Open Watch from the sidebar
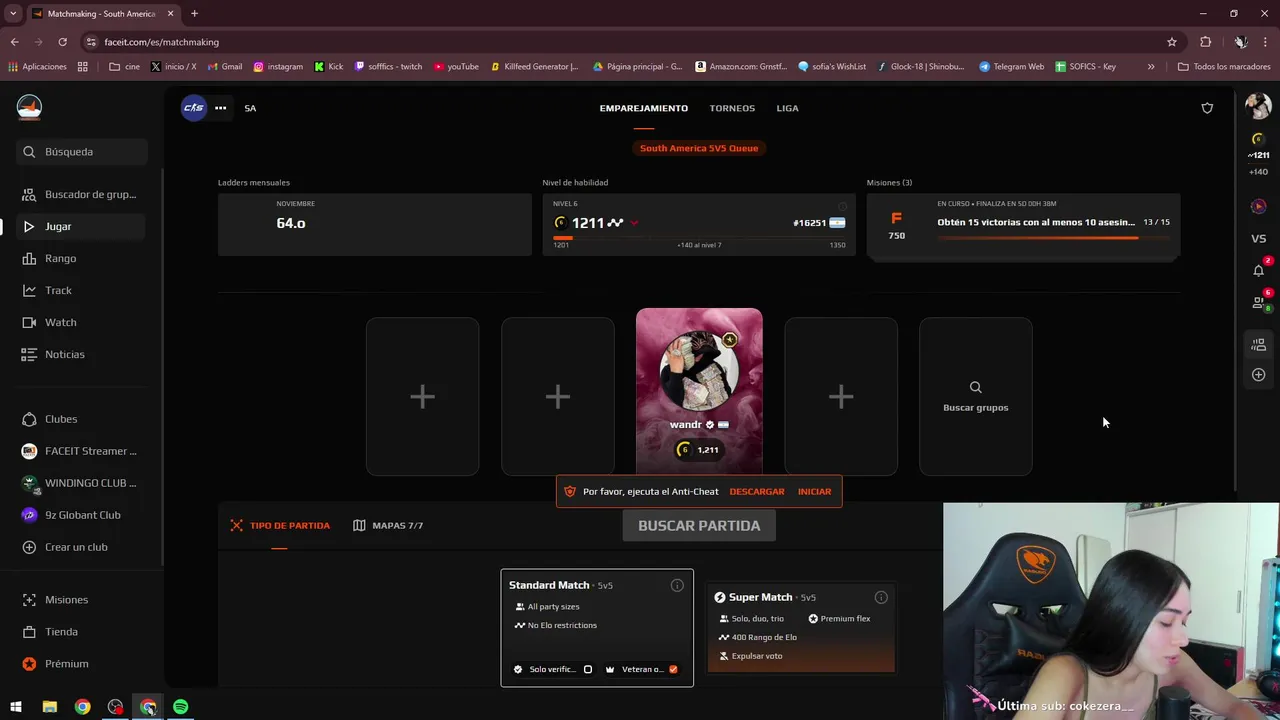The height and width of the screenshot is (720, 1280). click(82, 322)
